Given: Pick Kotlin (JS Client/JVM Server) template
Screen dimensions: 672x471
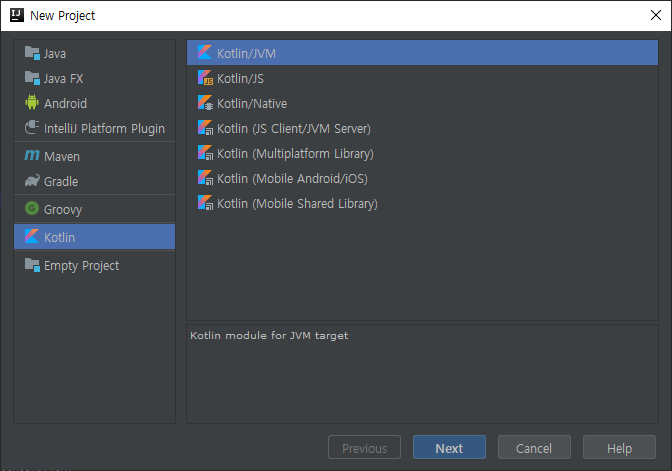Looking at the screenshot, I should tap(422, 128).
